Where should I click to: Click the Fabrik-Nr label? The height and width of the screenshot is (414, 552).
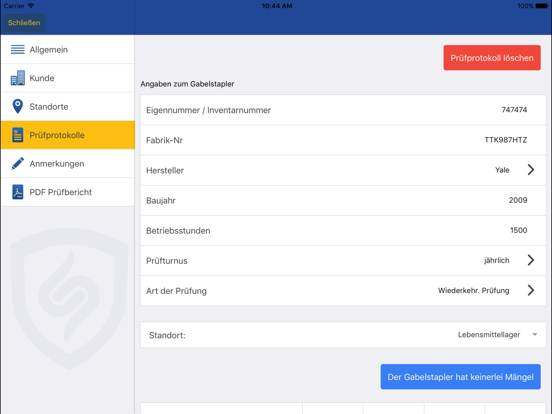(164, 140)
